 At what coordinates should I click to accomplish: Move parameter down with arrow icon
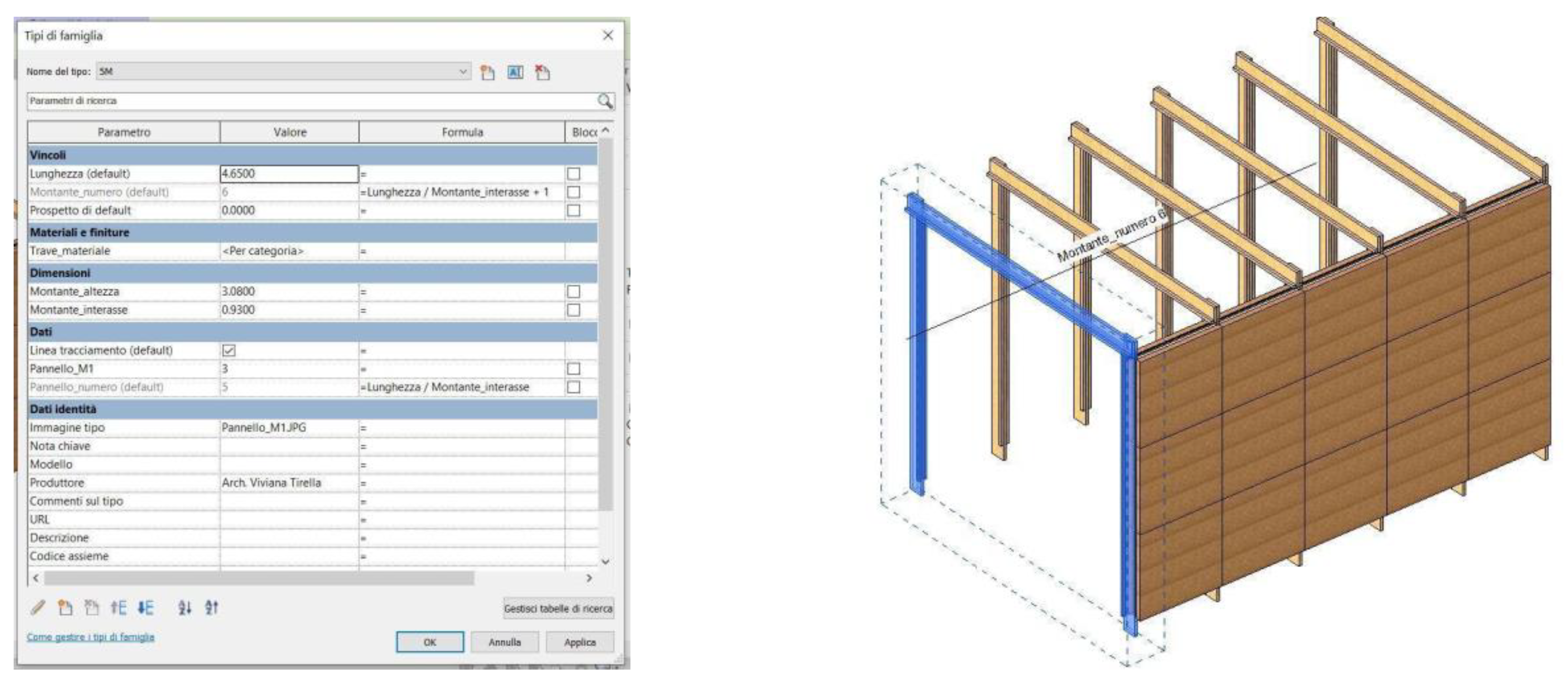click(x=146, y=607)
